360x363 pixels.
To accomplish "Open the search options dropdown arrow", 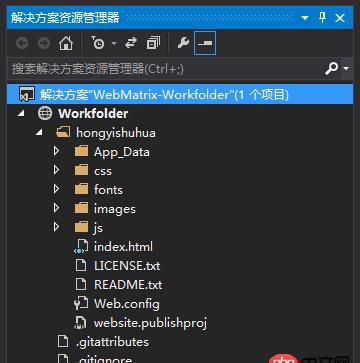I will click(x=346, y=69).
